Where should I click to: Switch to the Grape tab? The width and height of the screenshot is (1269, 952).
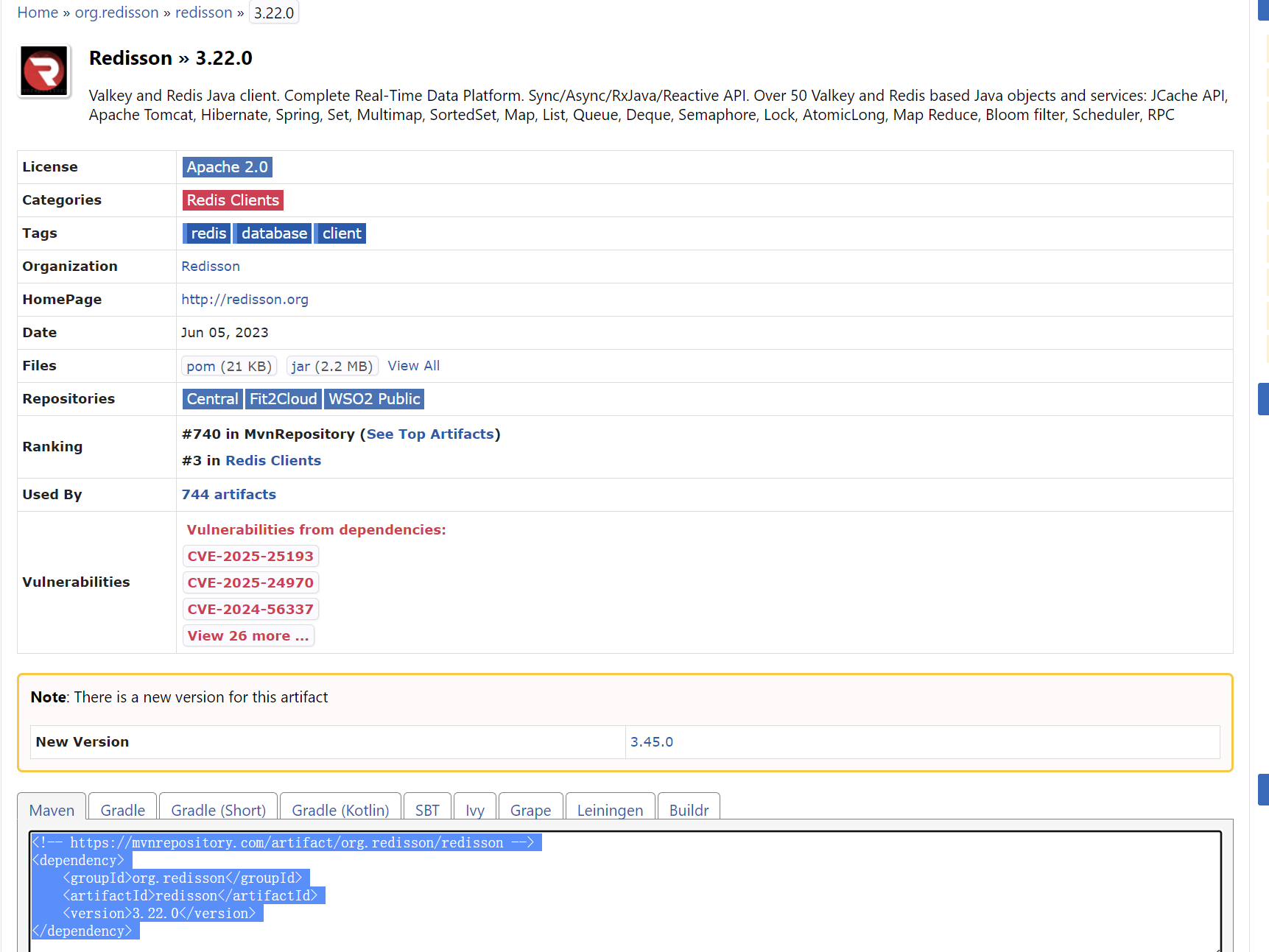click(530, 808)
